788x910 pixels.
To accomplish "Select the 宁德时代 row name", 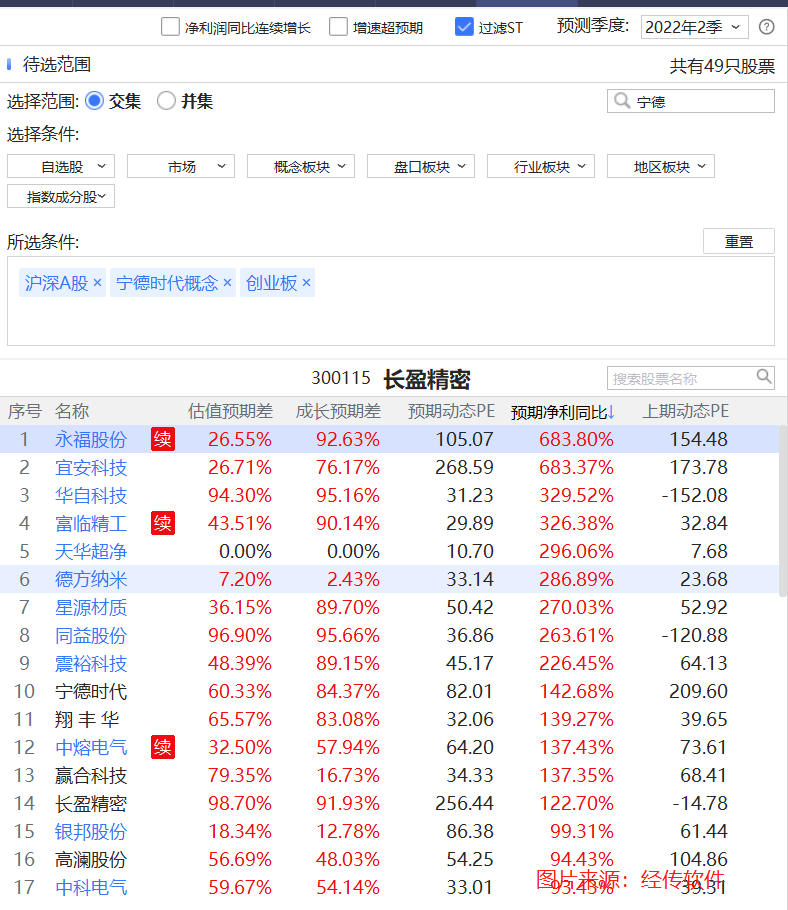I will (x=91, y=692).
